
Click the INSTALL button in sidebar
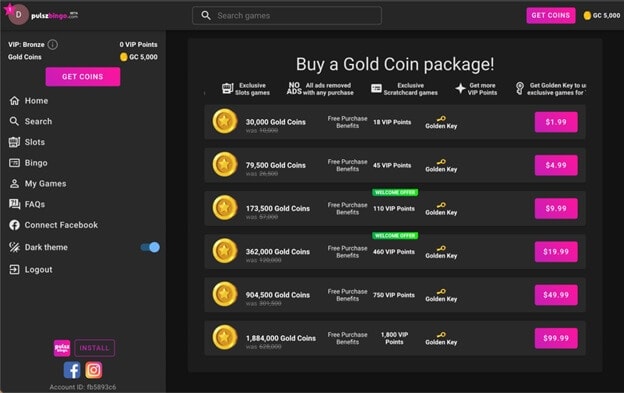(94, 348)
